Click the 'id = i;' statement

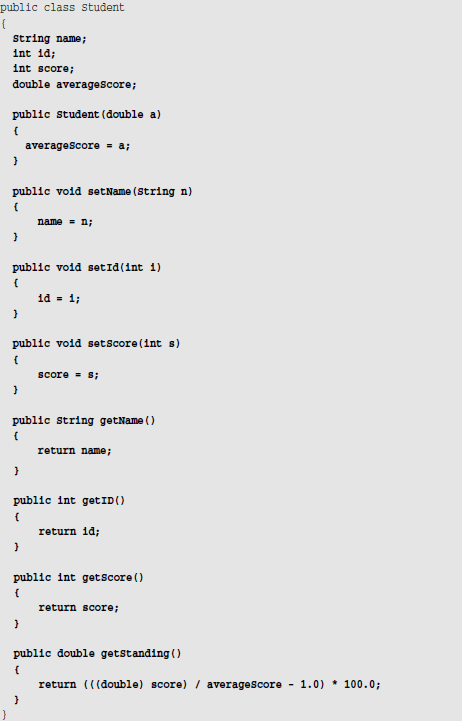coord(59,298)
